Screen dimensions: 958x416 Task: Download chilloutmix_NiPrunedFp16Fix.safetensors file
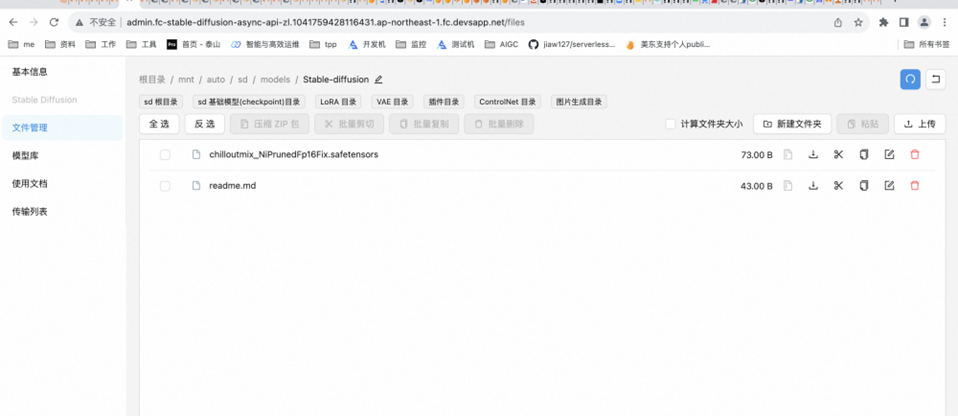click(x=813, y=155)
